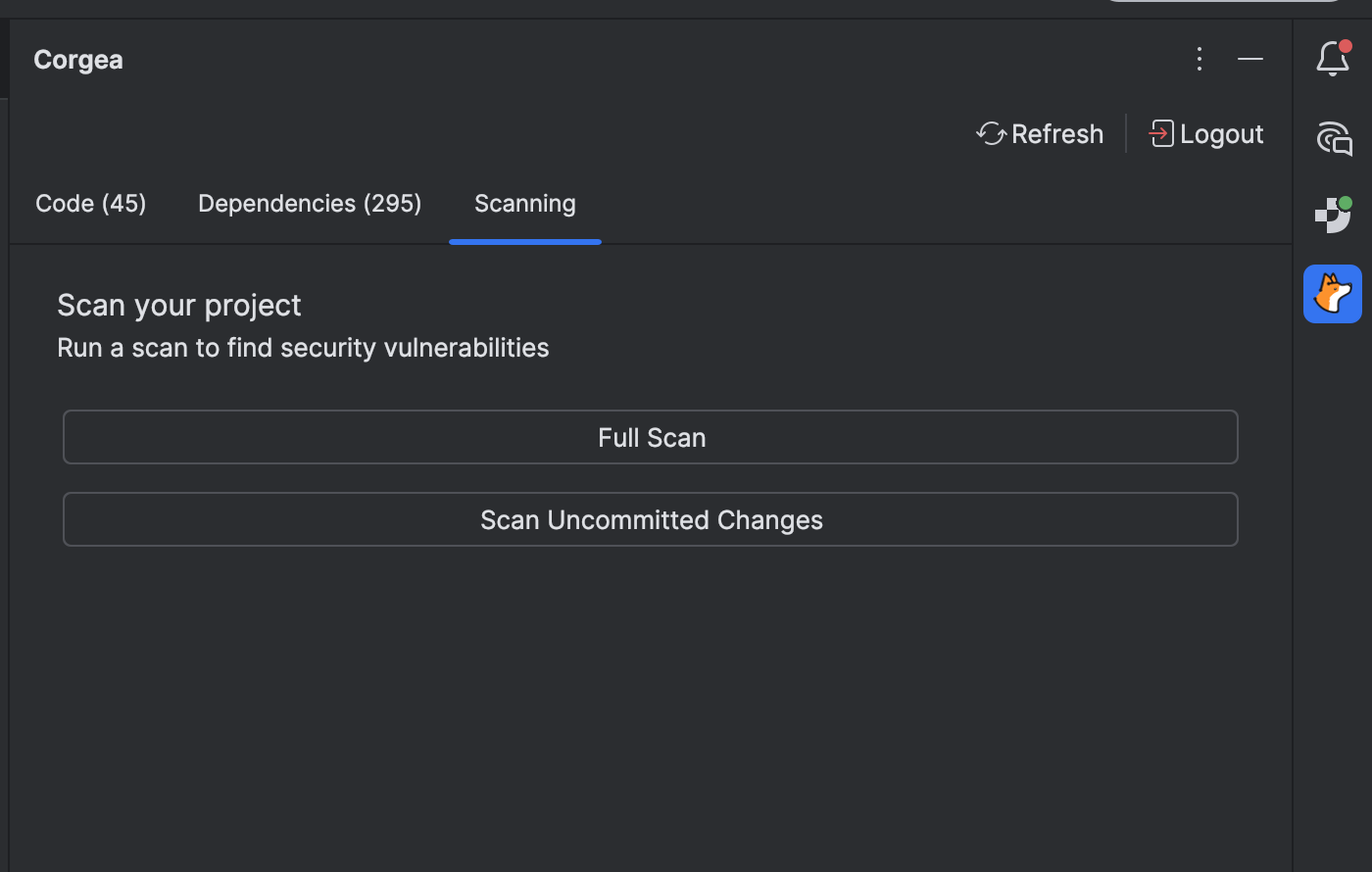Open the sidebar tool with green dot
This screenshot has height=872, width=1372.
click(1333, 215)
